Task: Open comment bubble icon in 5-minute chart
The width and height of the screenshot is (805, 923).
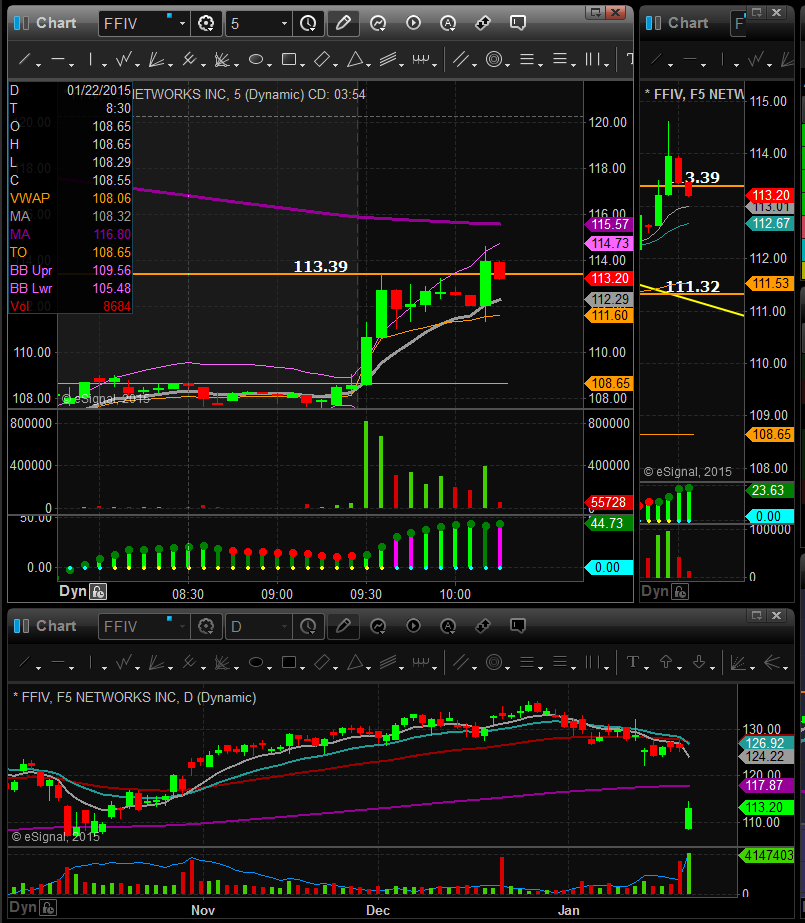Action: coord(518,23)
